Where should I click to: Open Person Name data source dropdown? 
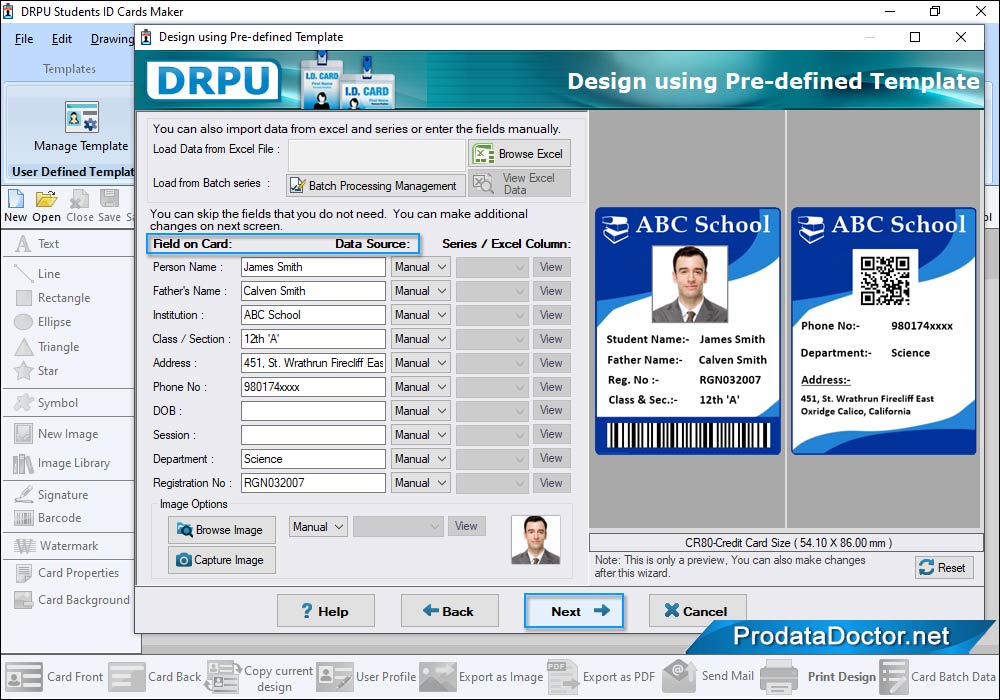point(420,267)
